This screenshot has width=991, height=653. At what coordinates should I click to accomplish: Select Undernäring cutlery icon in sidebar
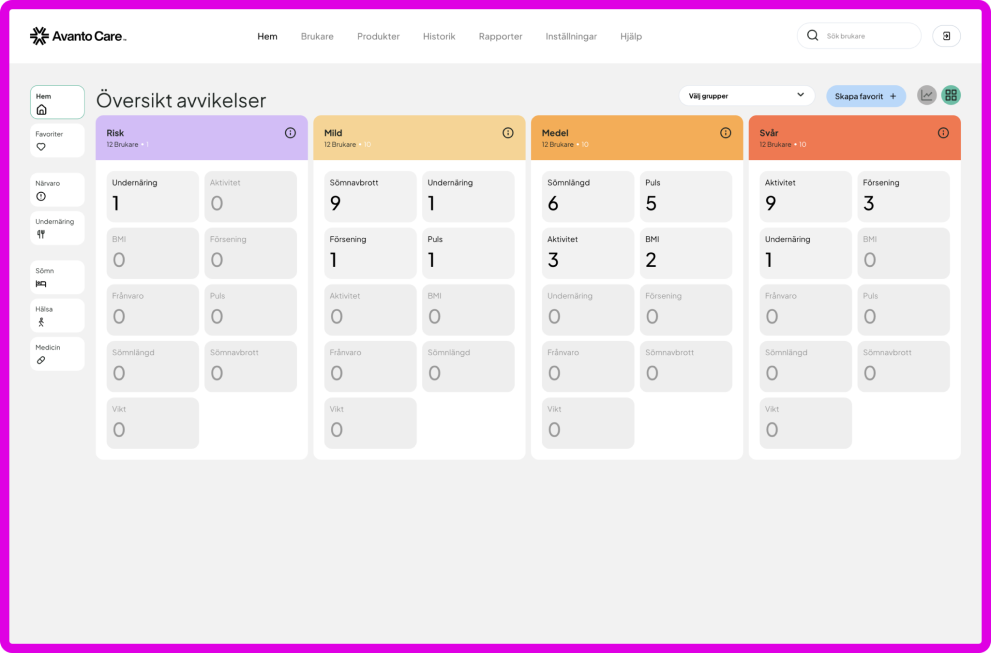[41, 235]
